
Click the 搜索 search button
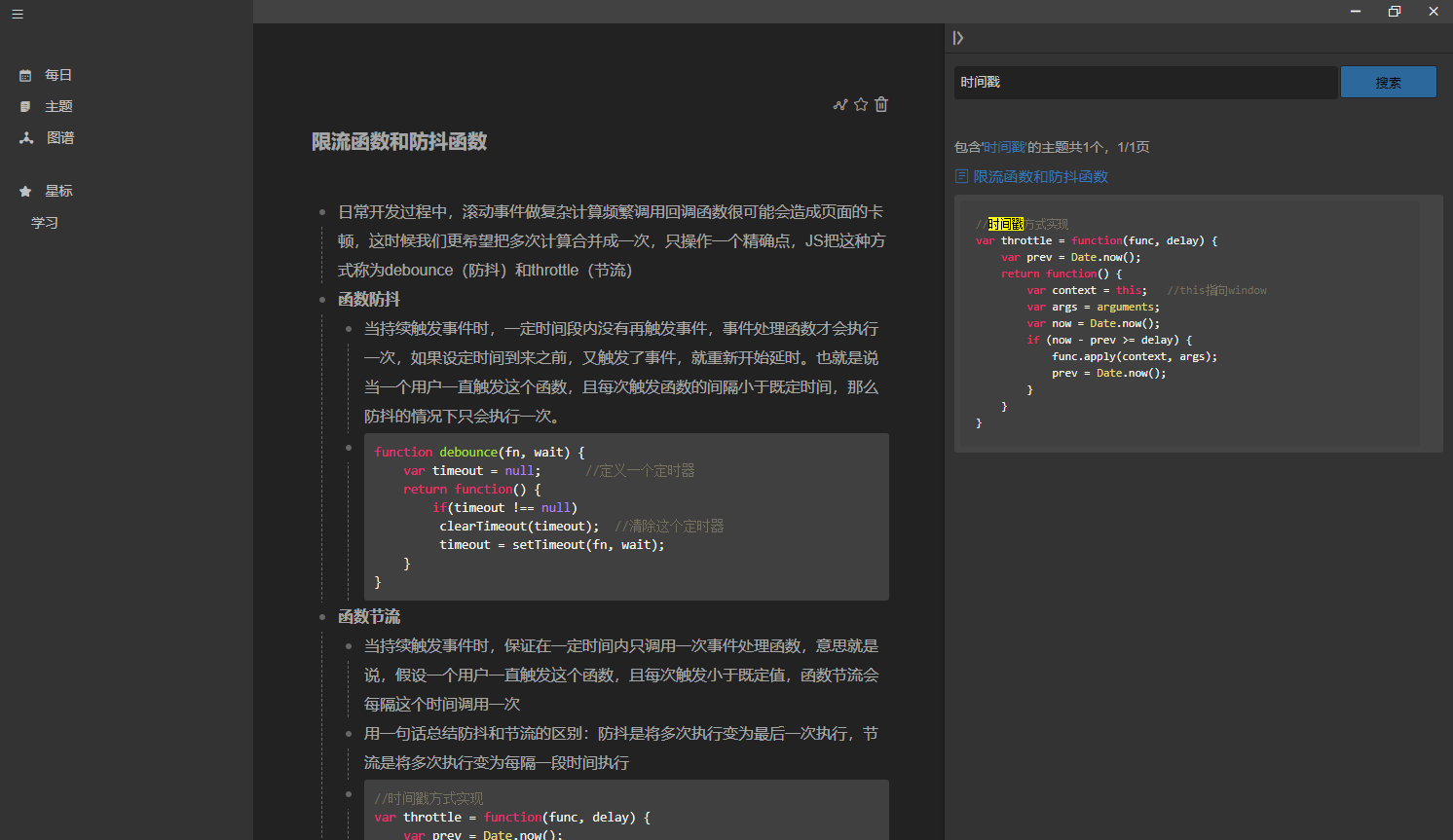pos(1389,82)
